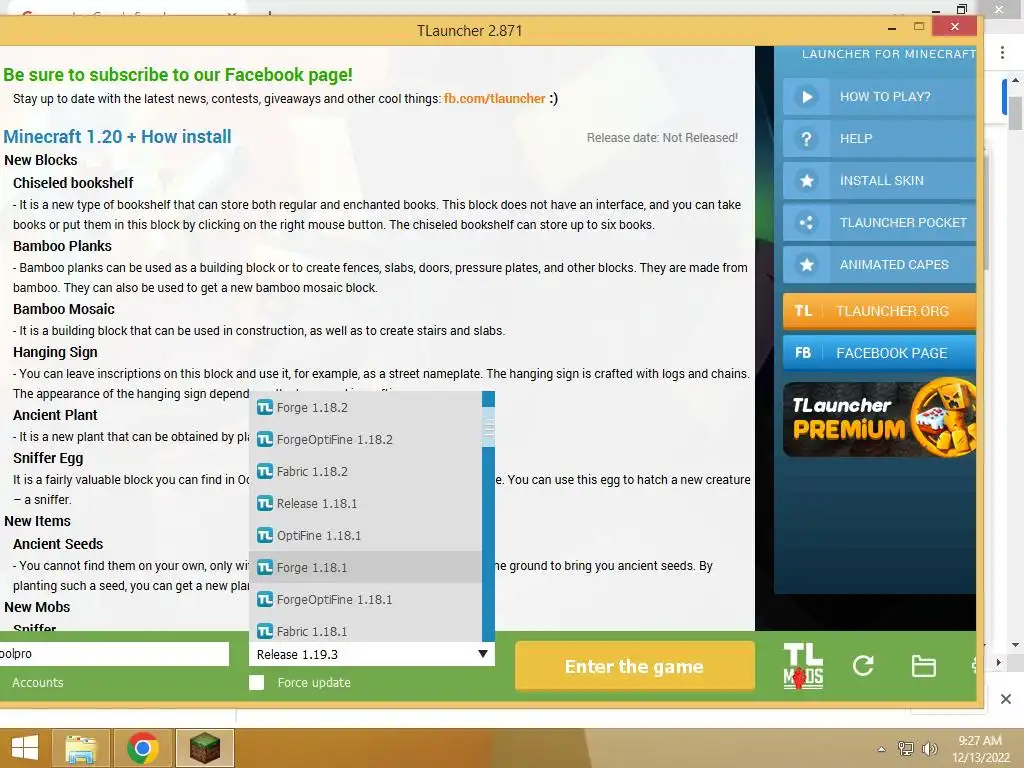The height and width of the screenshot is (768, 1024).
Task: Click the HELP sidebar button
Action: [x=879, y=138]
